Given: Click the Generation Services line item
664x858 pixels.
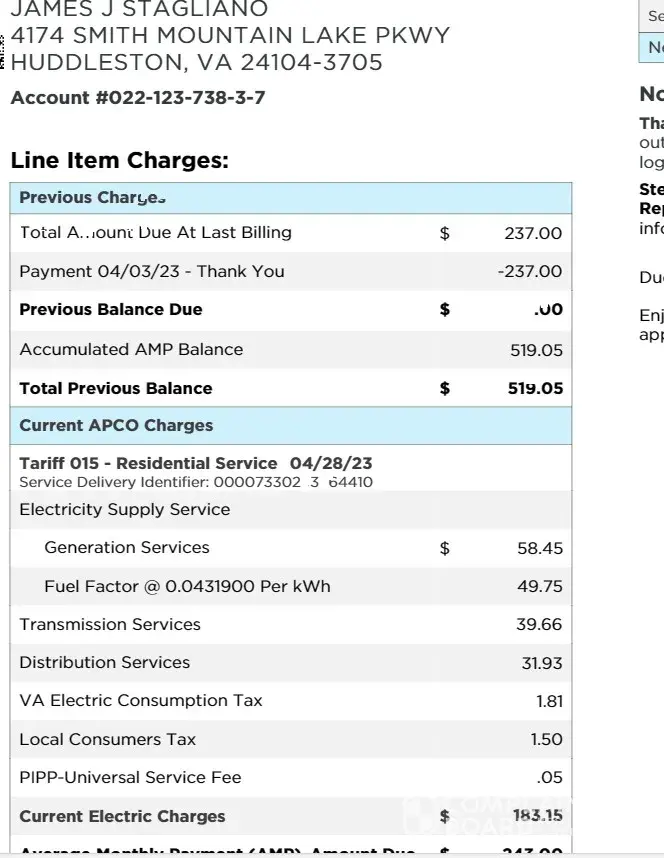Looking at the screenshot, I should coord(127,548).
